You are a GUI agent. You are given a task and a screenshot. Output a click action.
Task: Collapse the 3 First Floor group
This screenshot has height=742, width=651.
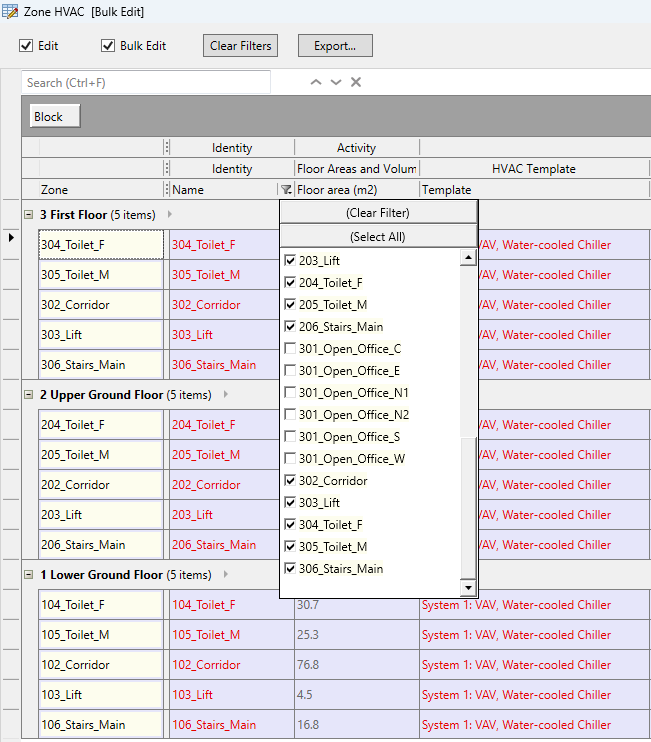(28, 215)
